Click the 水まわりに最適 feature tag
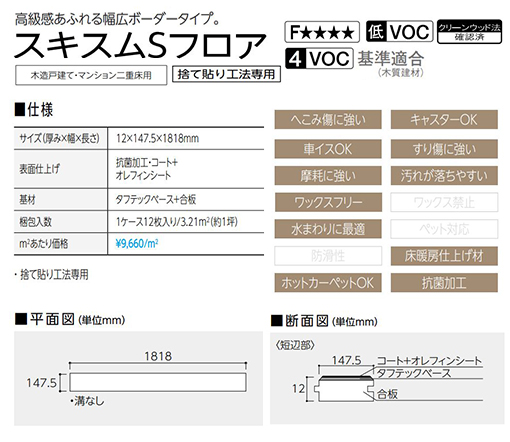Screen dimensions: 510x442 328,229
